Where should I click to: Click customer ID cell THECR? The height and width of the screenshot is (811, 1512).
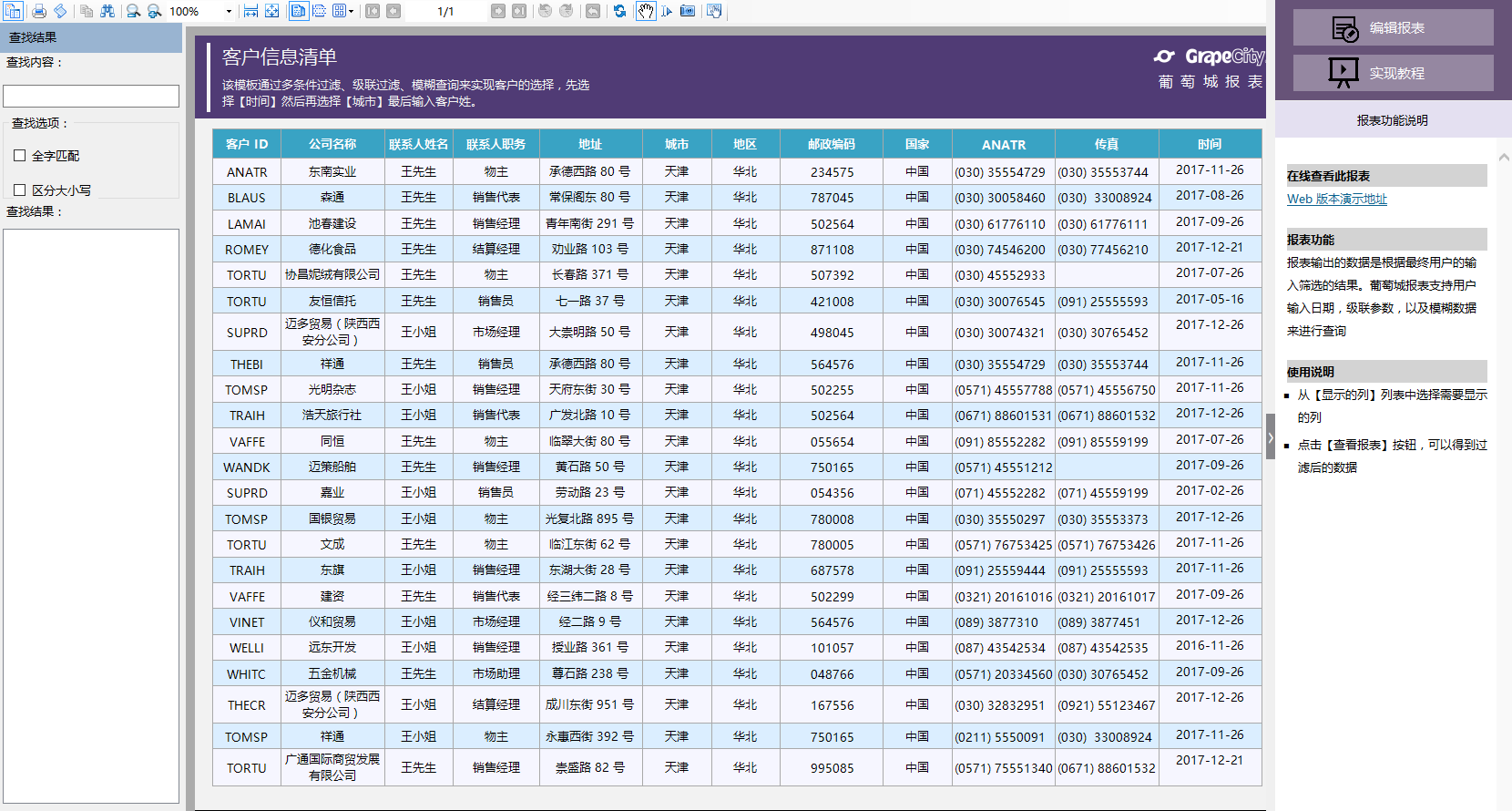pos(247,704)
